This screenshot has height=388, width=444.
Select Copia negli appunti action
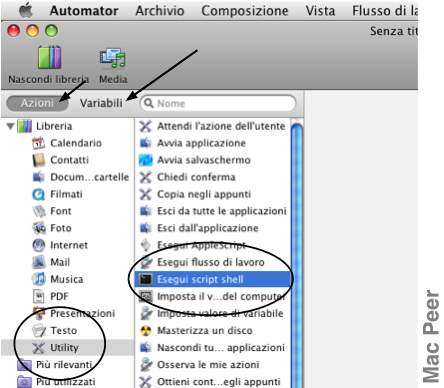tap(213, 194)
